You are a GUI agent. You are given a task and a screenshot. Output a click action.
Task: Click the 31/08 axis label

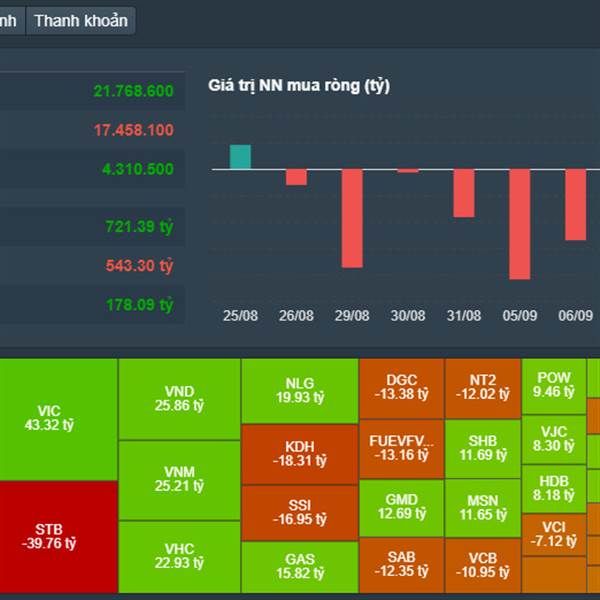(x=464, y=316)
